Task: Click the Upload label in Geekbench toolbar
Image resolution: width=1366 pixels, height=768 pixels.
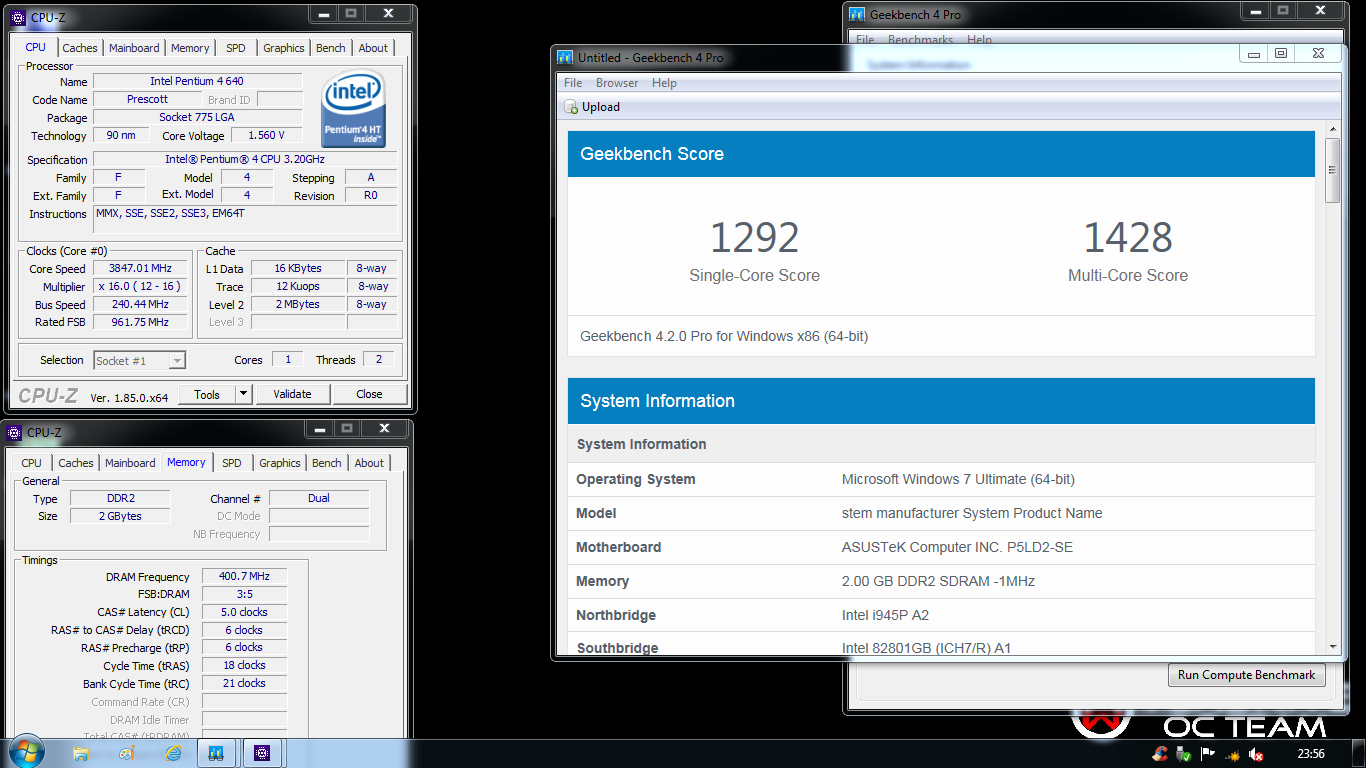Action: click(x=601, y=107)
